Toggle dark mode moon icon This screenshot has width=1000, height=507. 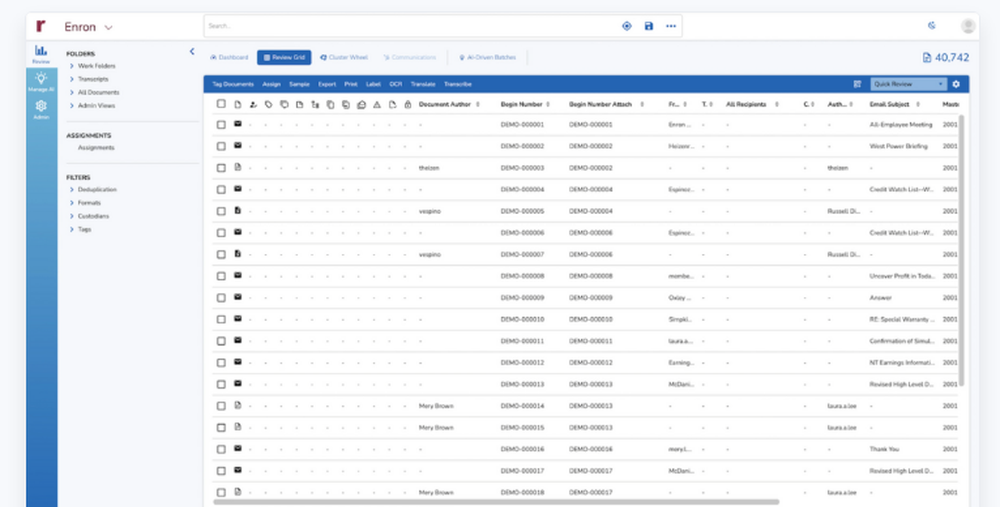coord(932,26)
